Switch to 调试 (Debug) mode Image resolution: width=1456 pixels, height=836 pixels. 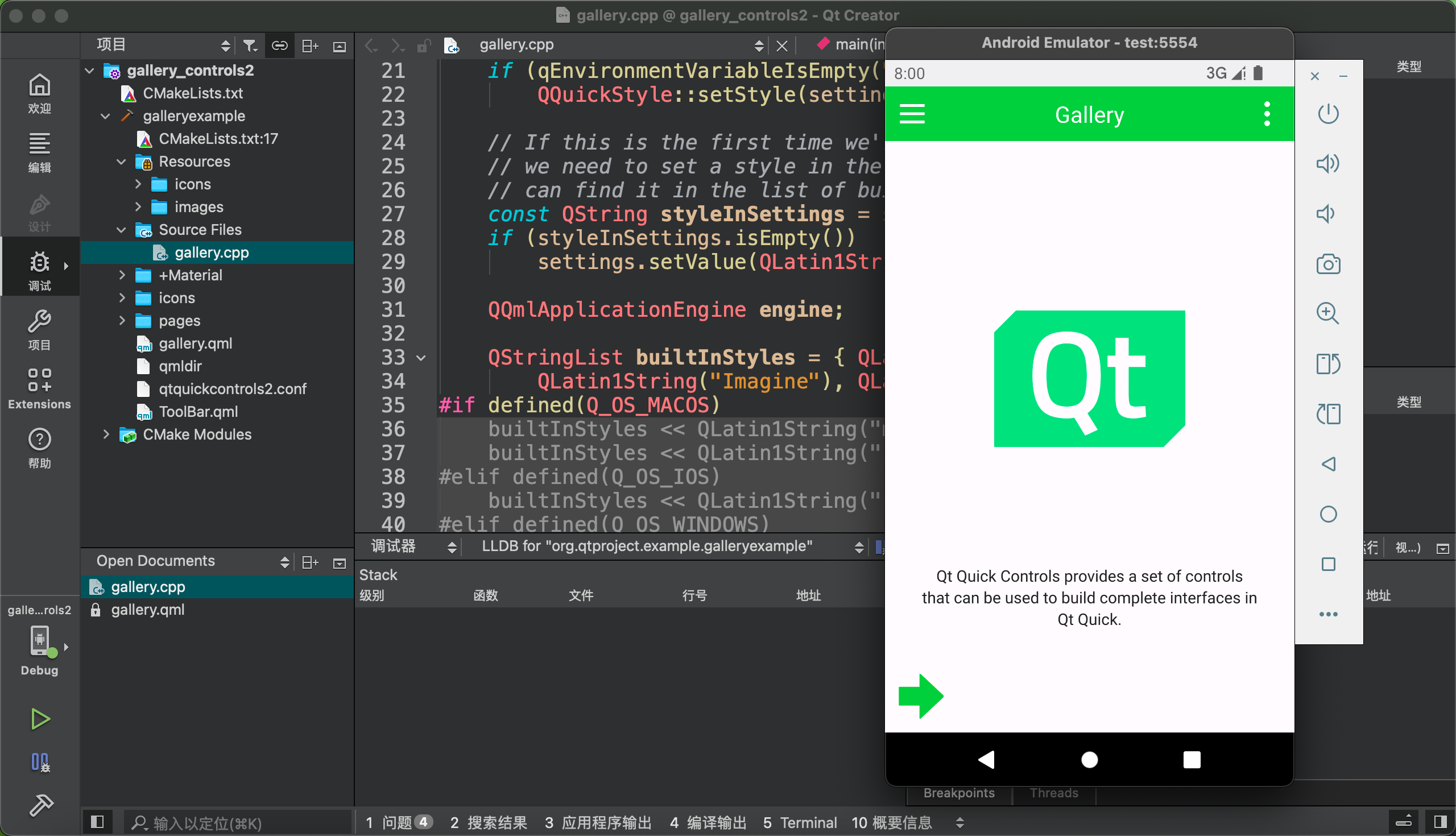pos(39,271)
